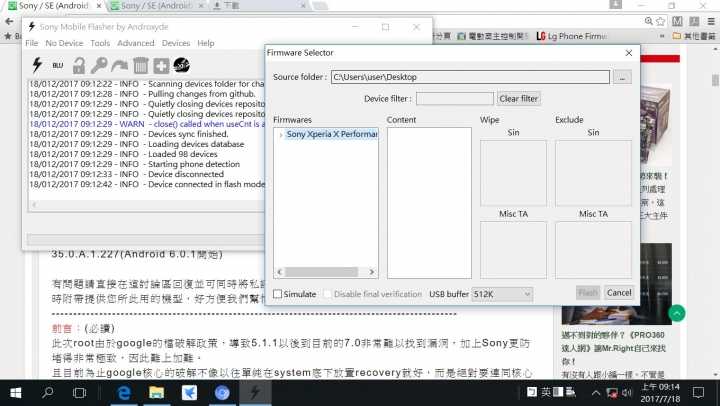720x406 pixels.
Task: Click log line 'Loaded 98 devices'
Action: tap(123, 154)
